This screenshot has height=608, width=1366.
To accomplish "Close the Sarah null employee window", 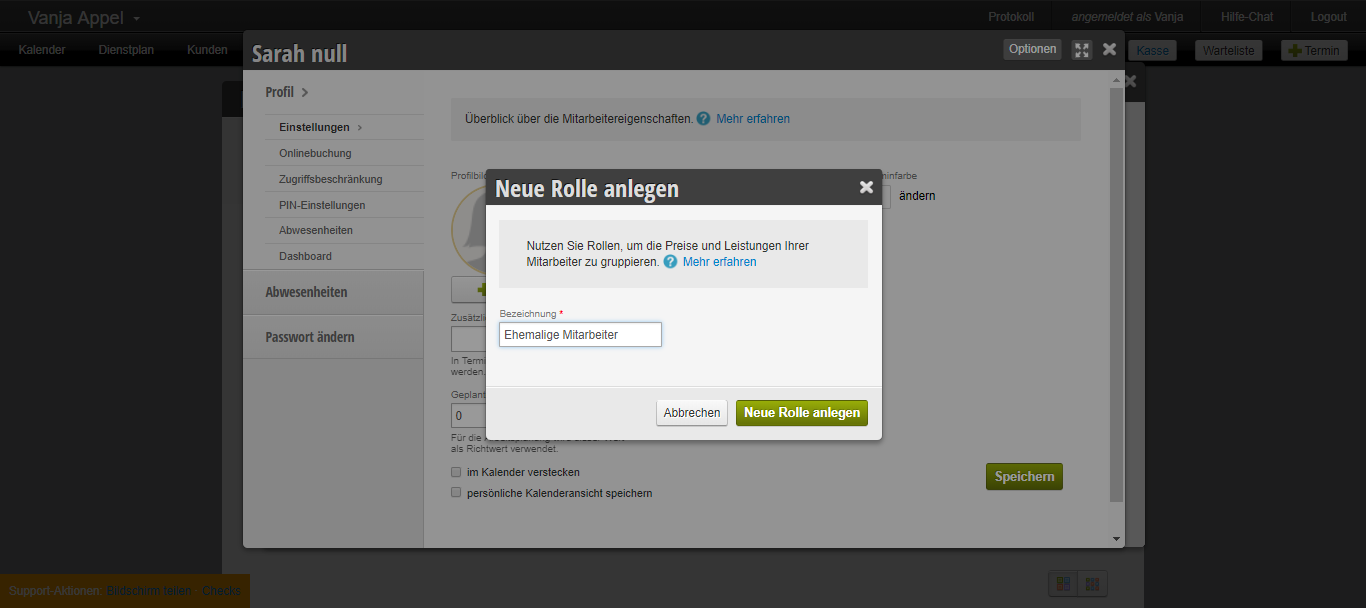I will [x=1109, y=49].
